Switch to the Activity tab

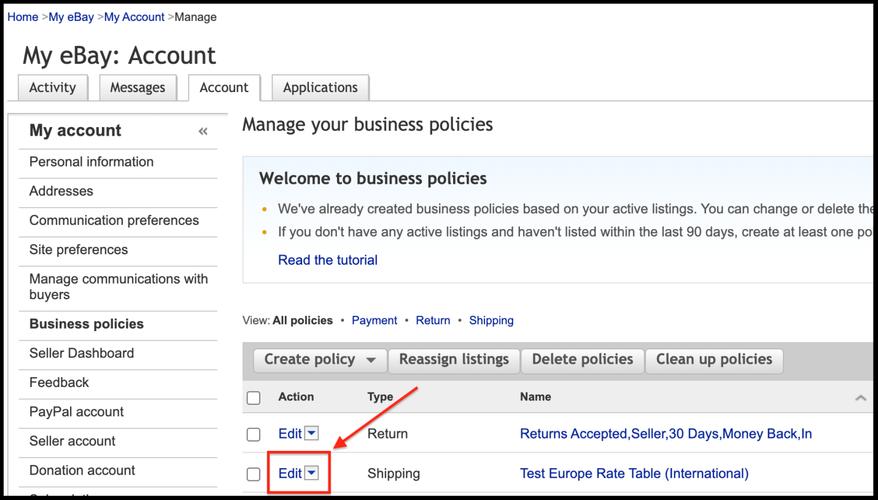coord(53,87)
